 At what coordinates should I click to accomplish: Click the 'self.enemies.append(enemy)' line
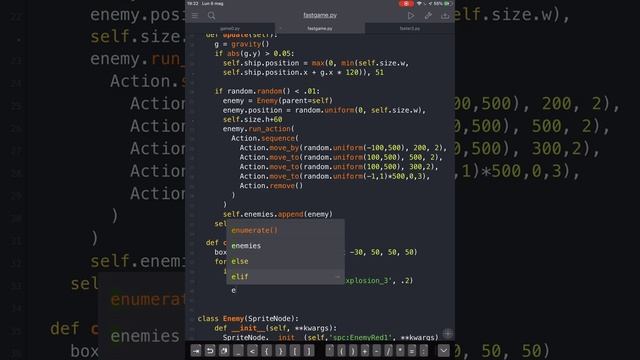click(278, 214)
